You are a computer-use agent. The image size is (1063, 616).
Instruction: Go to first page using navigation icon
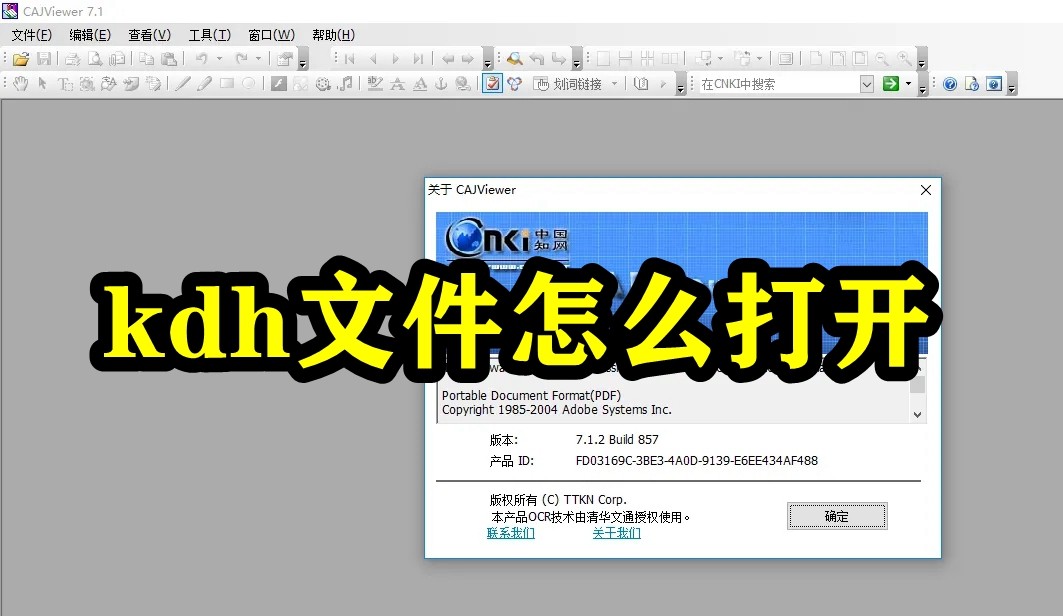tap(350, 59)
